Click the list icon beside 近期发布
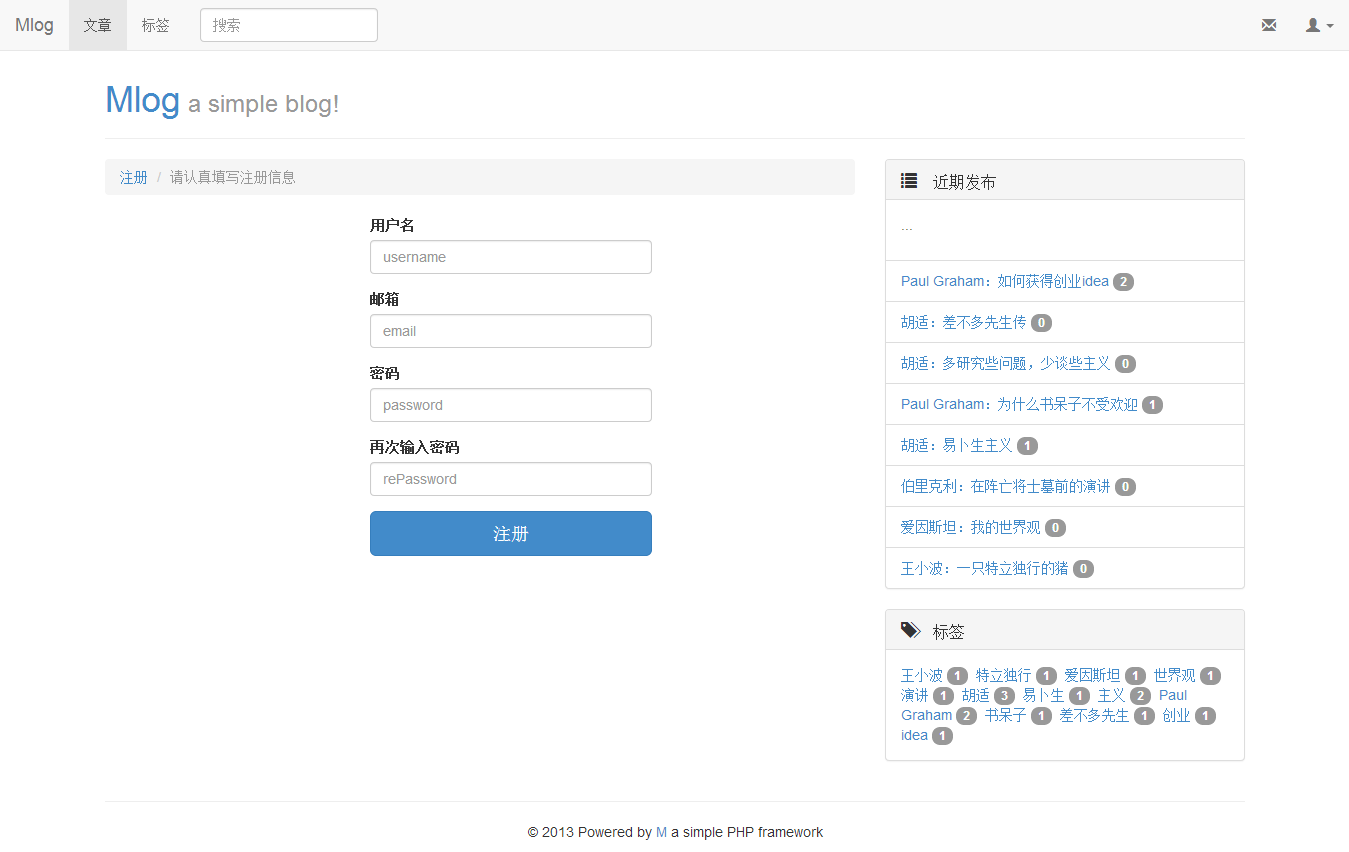The width and height of the screenshot is (1349, 852). [x=909, y=181]
